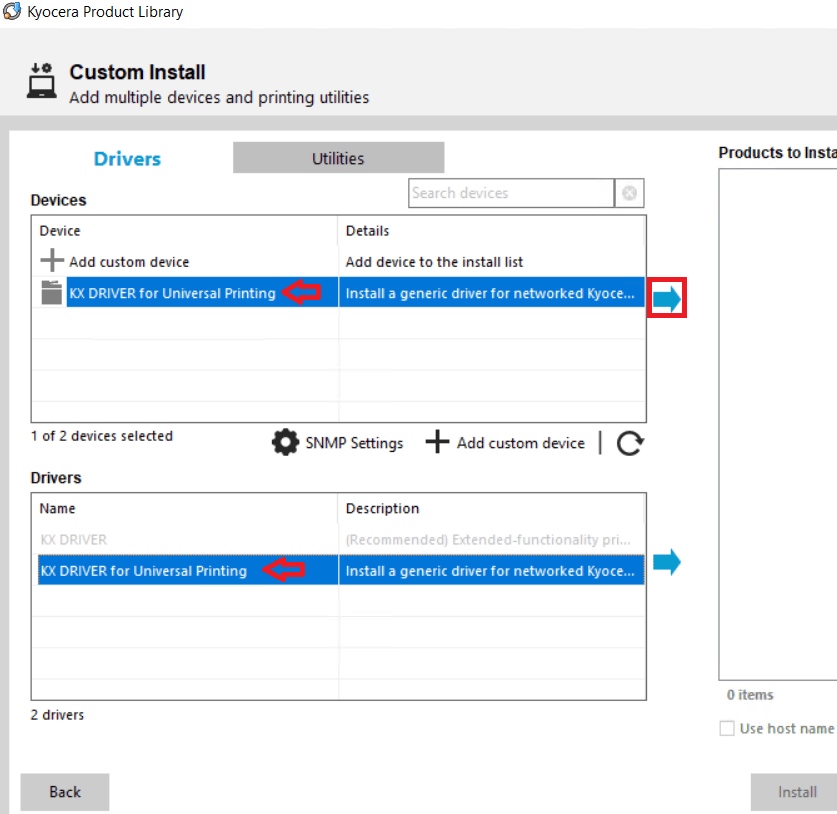Toggle the Use host name checkbox
Image resolution: width=837 pixels, height=814 pixels.
(727, 728)
